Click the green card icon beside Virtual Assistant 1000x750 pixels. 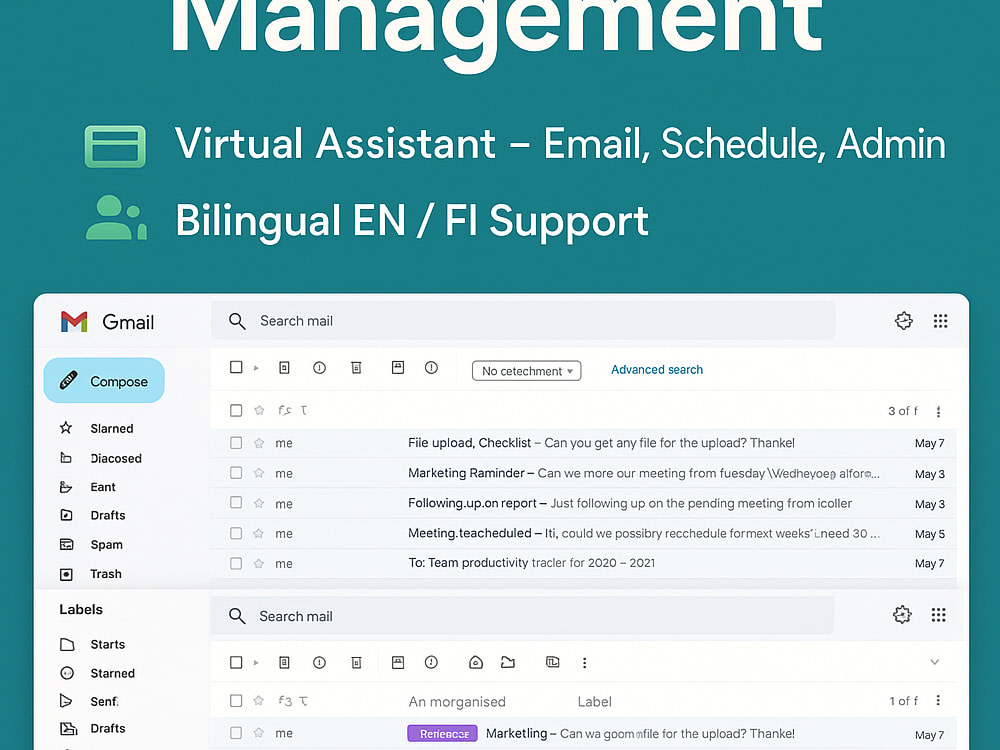[115, 146]
